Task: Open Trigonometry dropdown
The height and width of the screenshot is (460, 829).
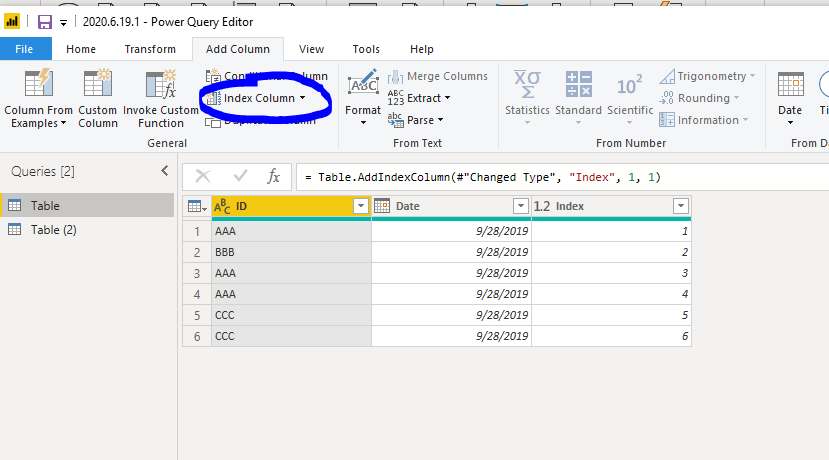Action: (x=707, y=77)
